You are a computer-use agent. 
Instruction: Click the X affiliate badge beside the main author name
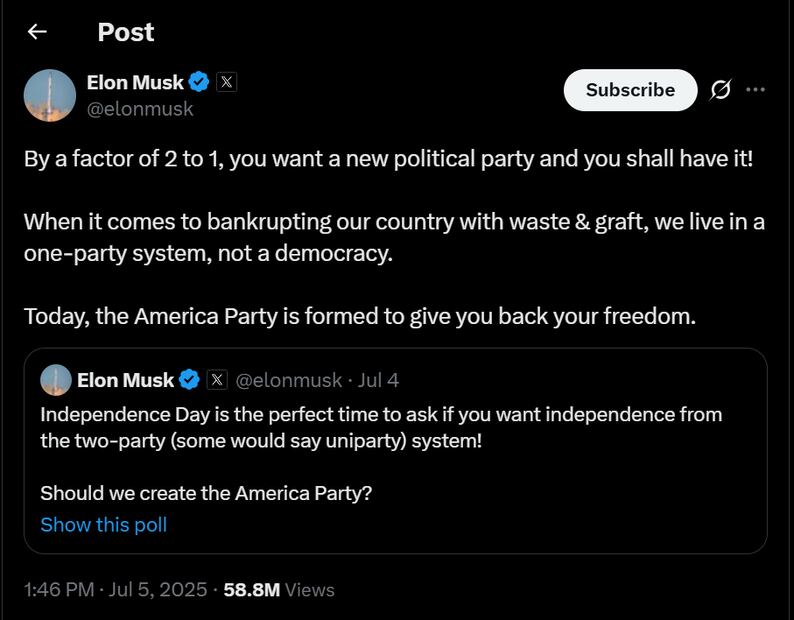click(x=226, y=82)
